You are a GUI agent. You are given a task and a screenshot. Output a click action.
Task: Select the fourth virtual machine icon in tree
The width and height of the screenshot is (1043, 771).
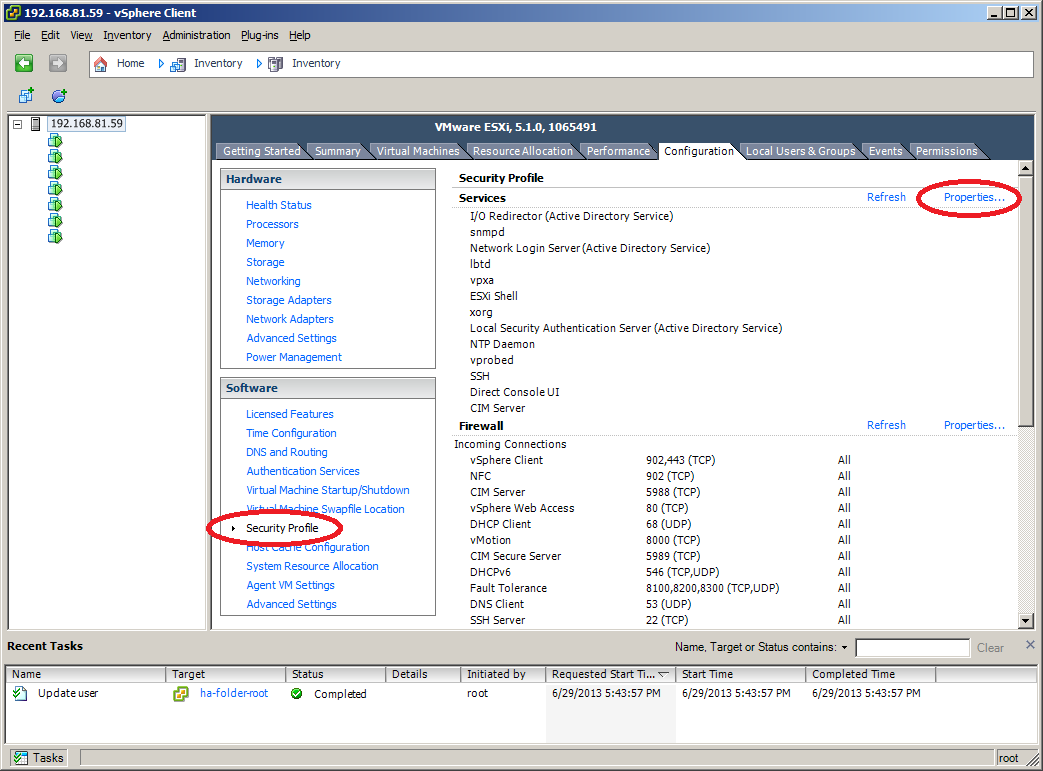(55, 189)
